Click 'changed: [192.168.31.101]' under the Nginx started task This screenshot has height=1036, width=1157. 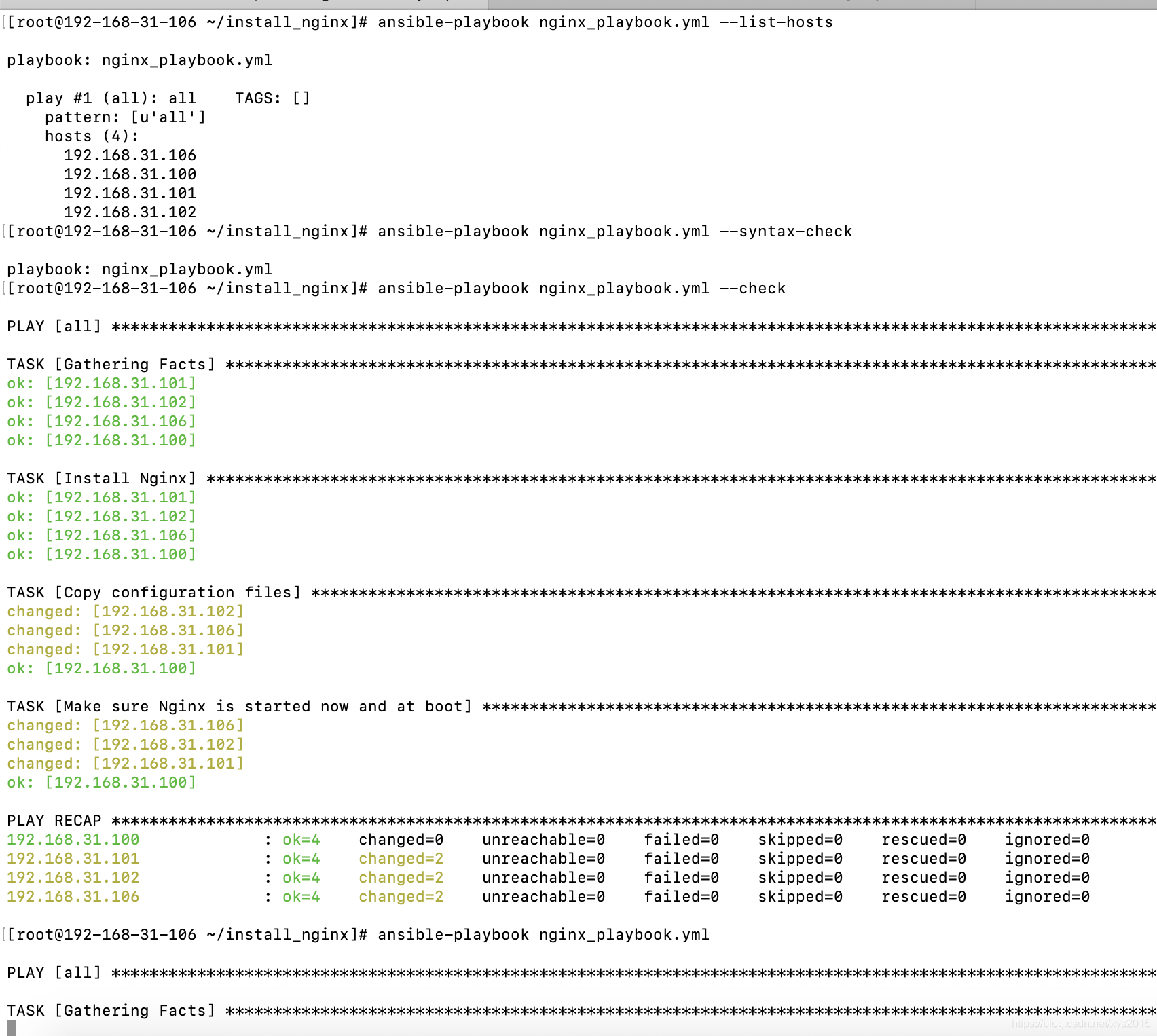pos(125,764)
